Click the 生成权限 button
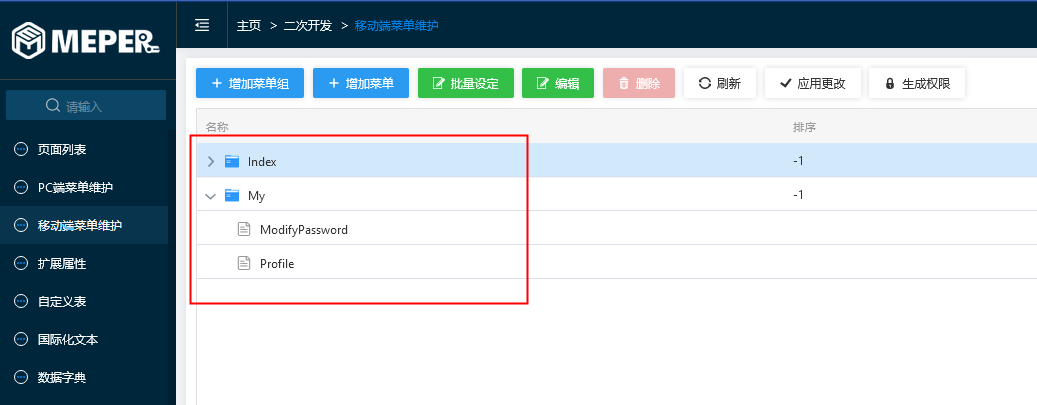The image size is (1037, 405). pos(917,83)
